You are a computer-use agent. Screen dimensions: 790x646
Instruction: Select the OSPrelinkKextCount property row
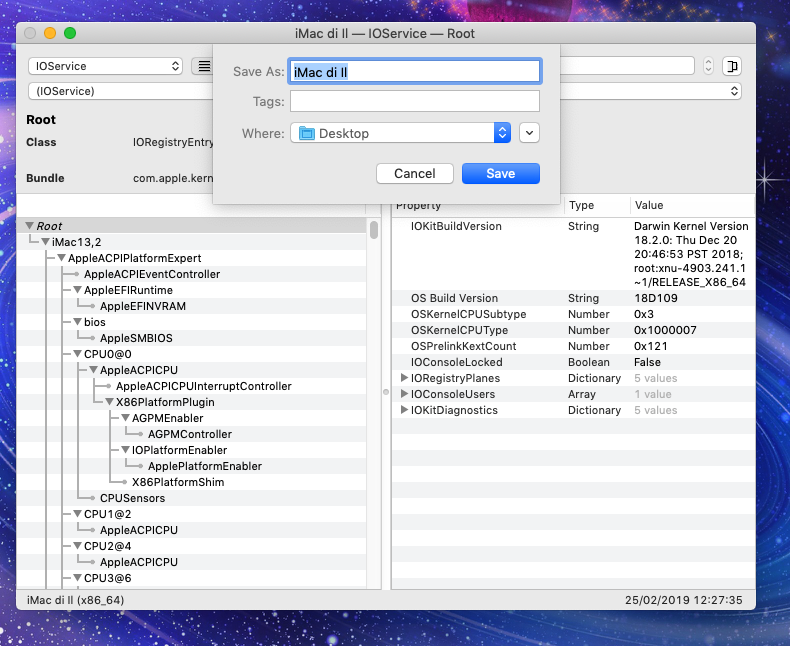click(x=573, y=346)
